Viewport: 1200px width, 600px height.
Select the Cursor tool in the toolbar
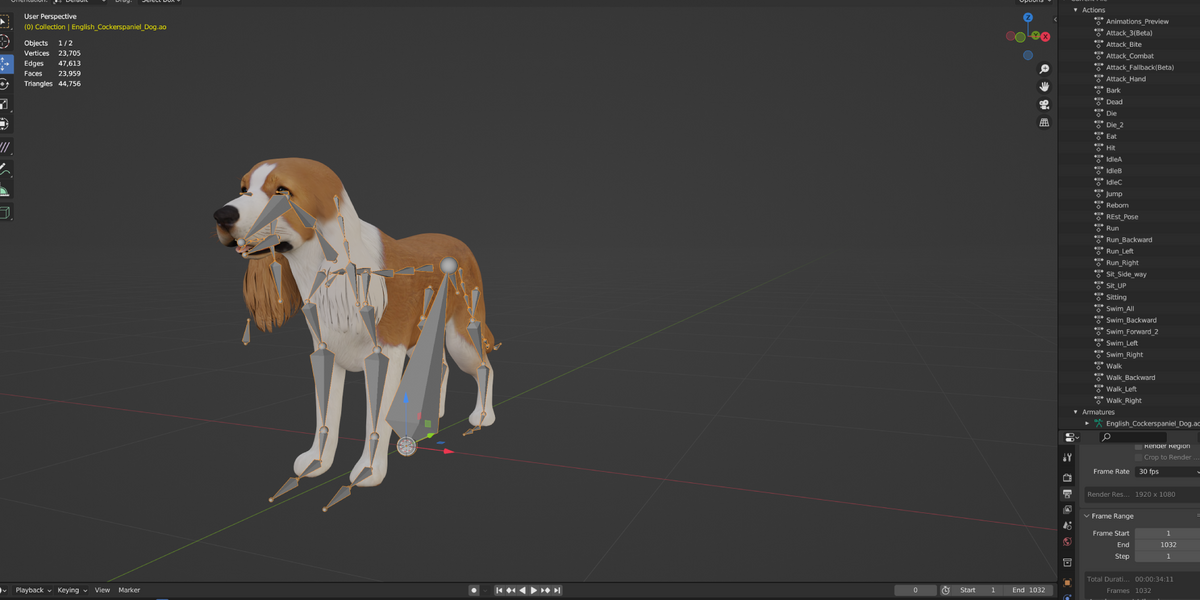pos(4,42)
